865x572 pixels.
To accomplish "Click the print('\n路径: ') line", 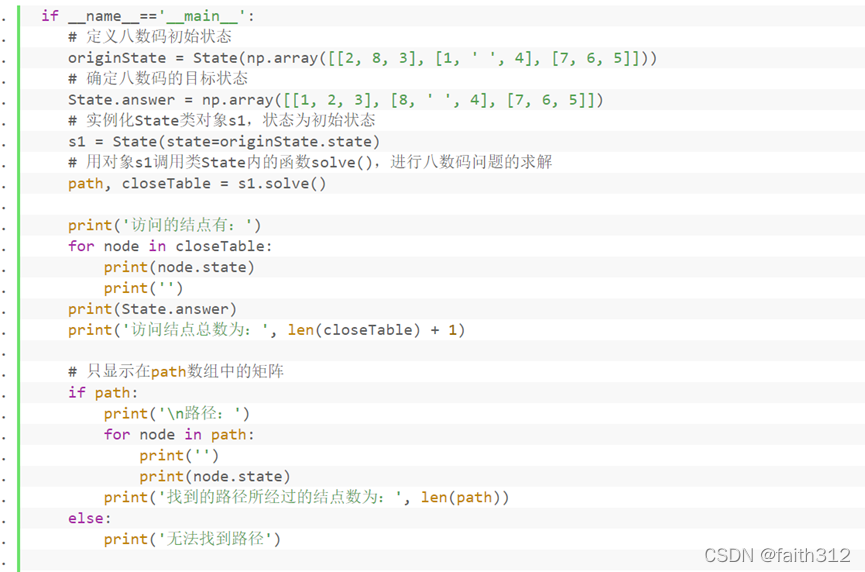I will [x=177, y=414].
